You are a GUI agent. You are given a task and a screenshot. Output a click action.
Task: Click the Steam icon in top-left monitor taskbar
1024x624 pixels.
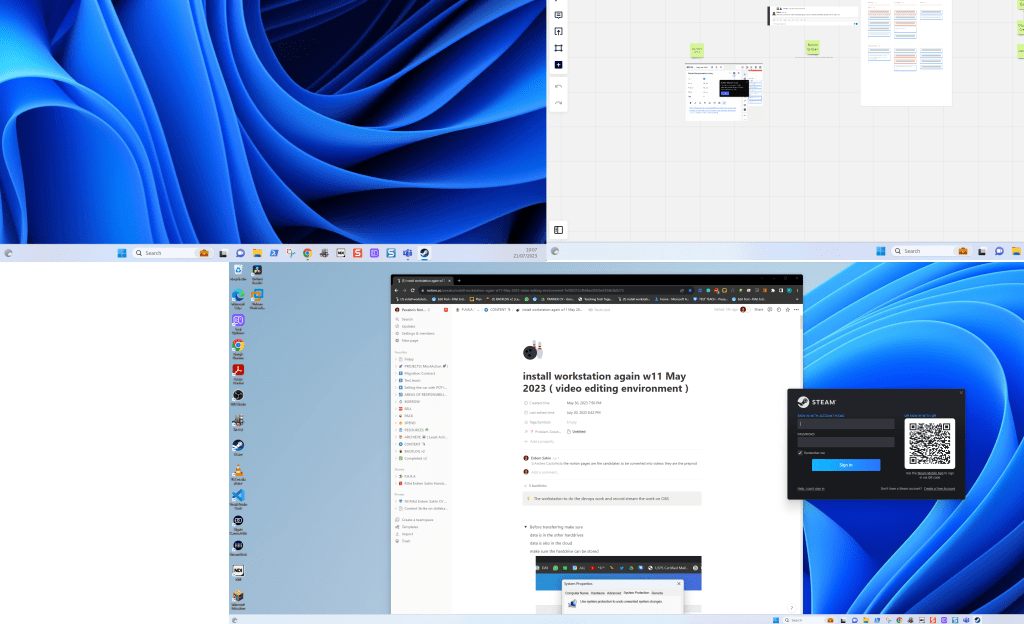[424, 253]
